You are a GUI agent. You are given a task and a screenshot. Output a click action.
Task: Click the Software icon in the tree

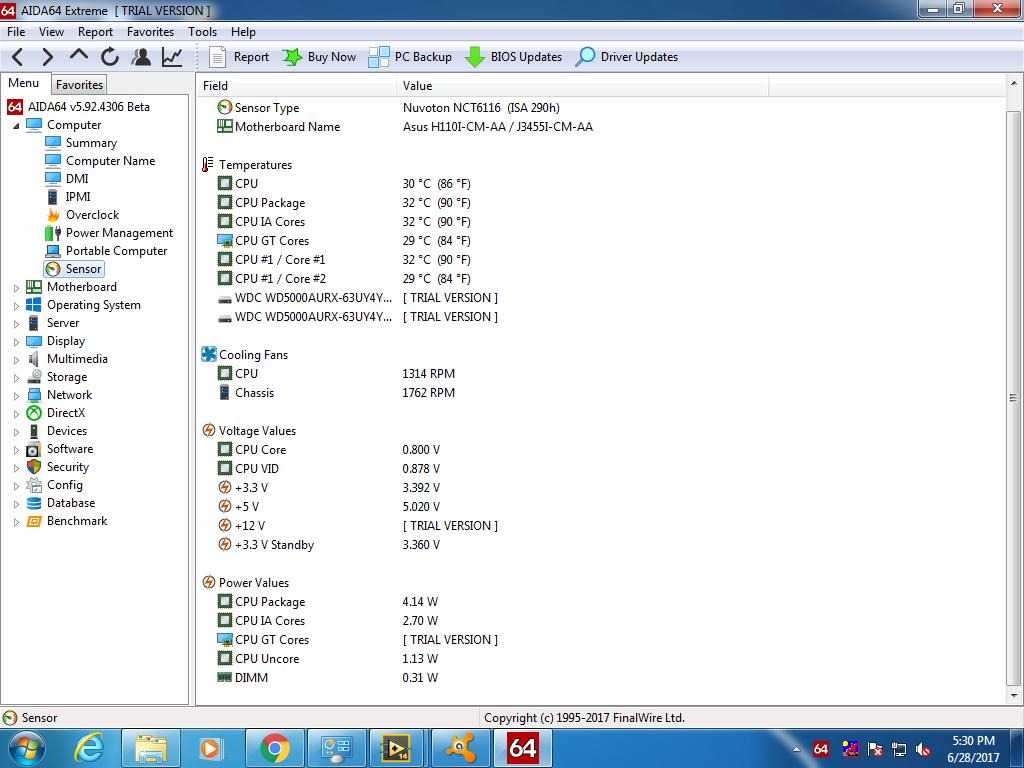34,449
